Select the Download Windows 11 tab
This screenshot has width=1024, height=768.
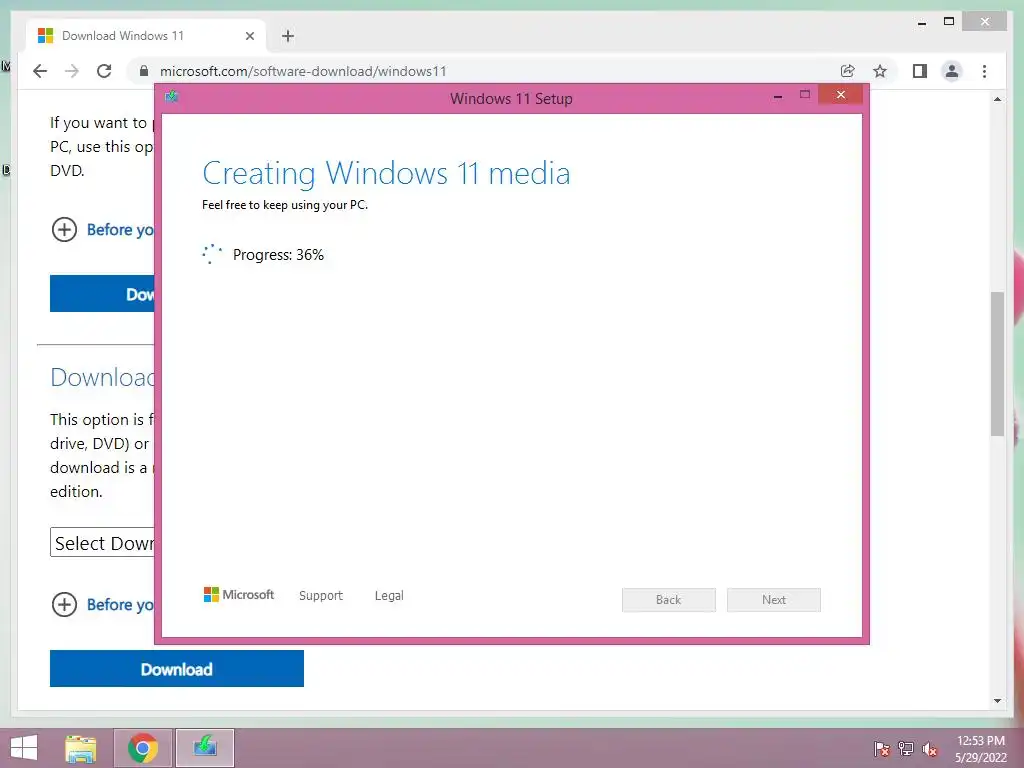[146, 36]
